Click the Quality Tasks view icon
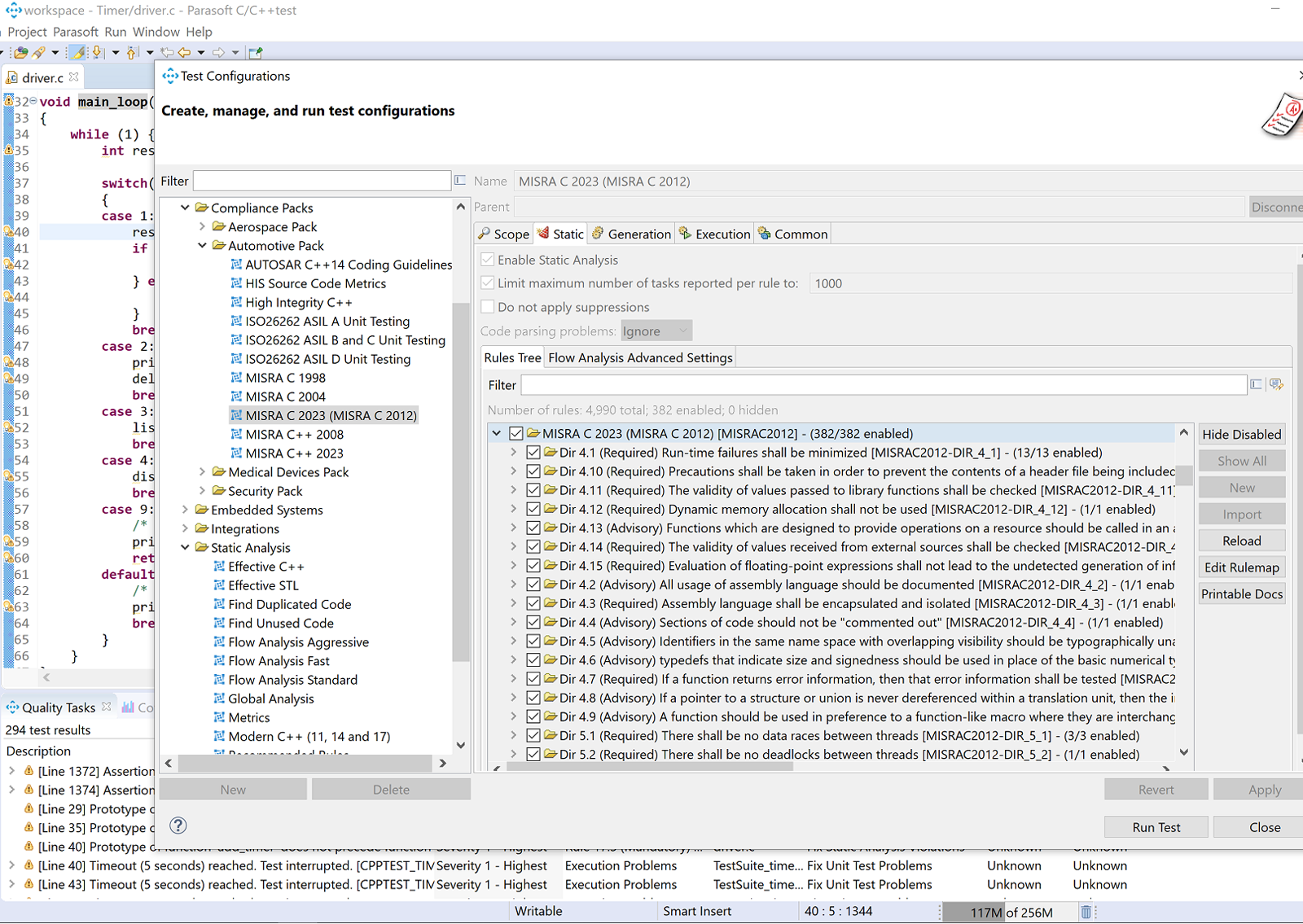 pyautogui.click(x=13, y=707)
